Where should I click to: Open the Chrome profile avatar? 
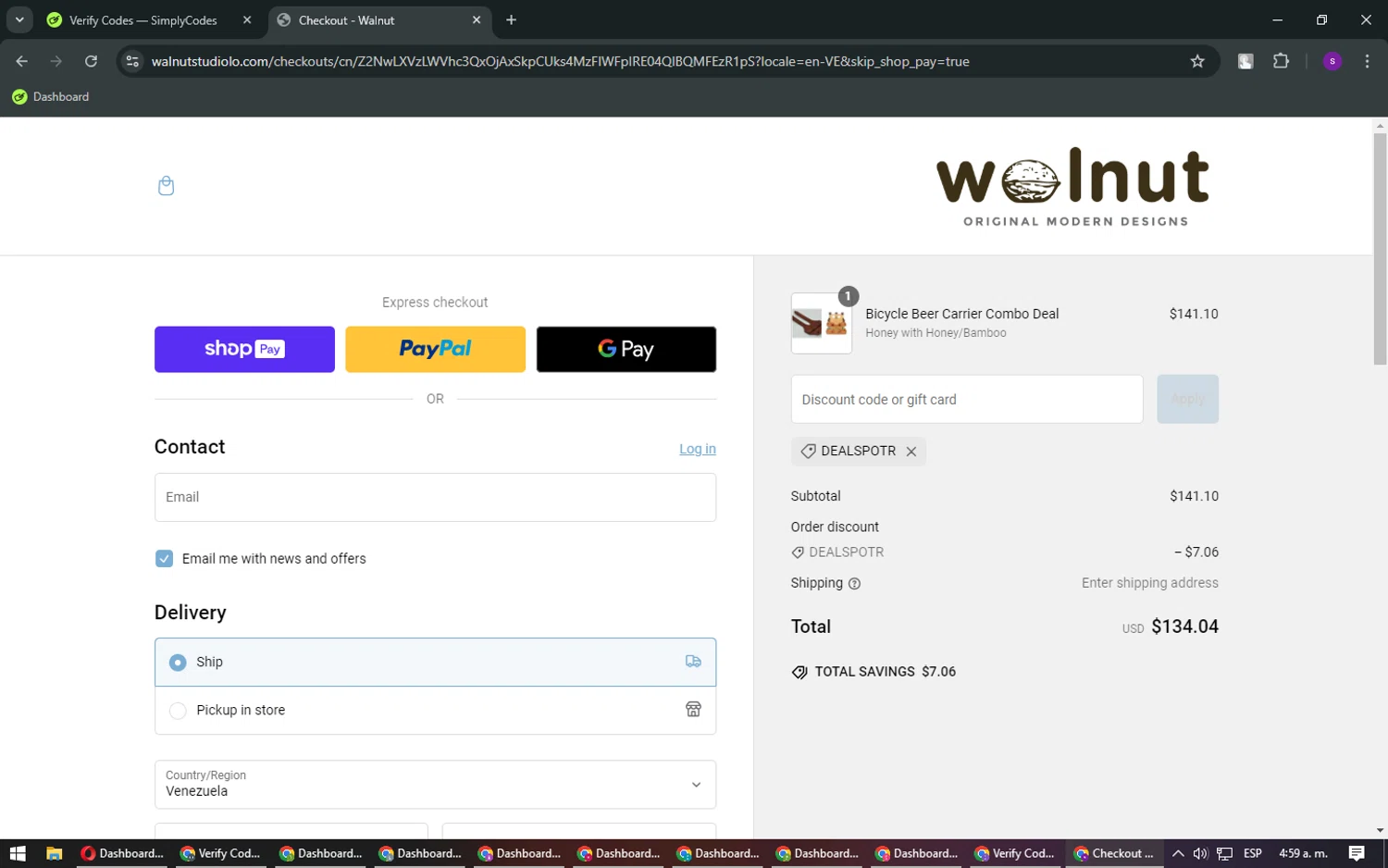pyautogui.click(x=1332, y=61)
